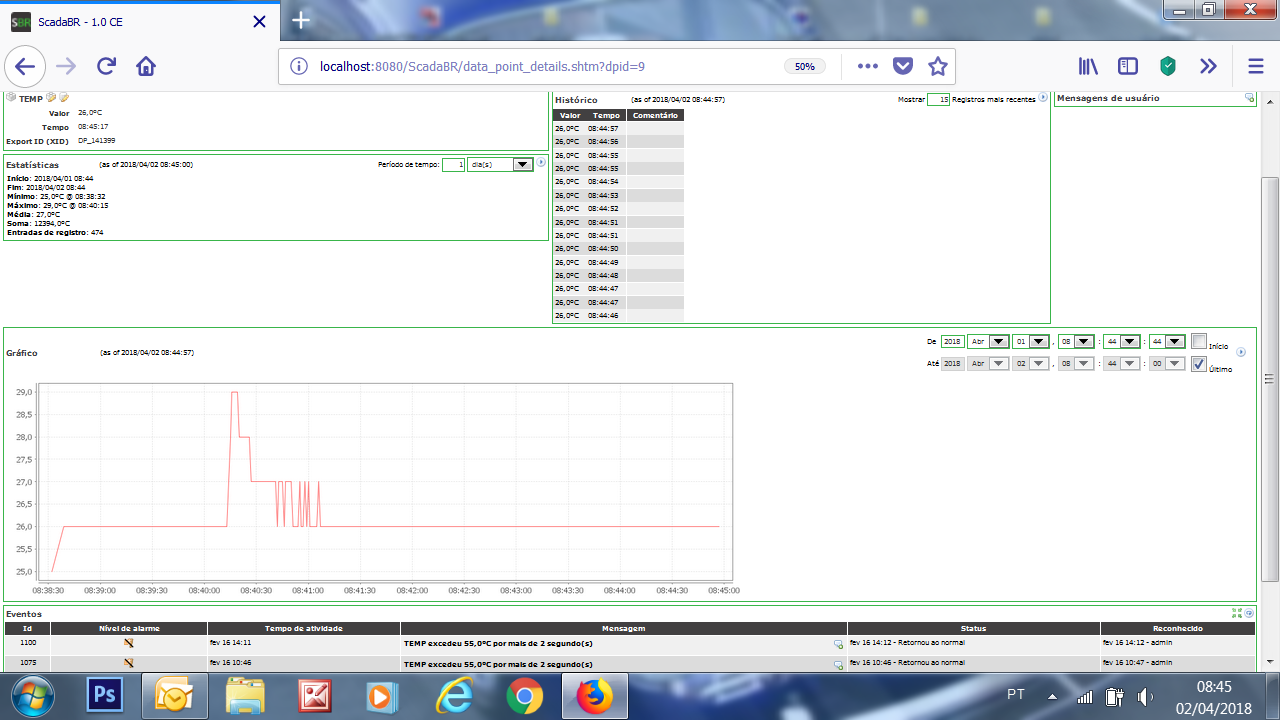
Task: Click the refresh arrow beside Período de tempo
Action: pyautogui.click(x=541, y=164)
